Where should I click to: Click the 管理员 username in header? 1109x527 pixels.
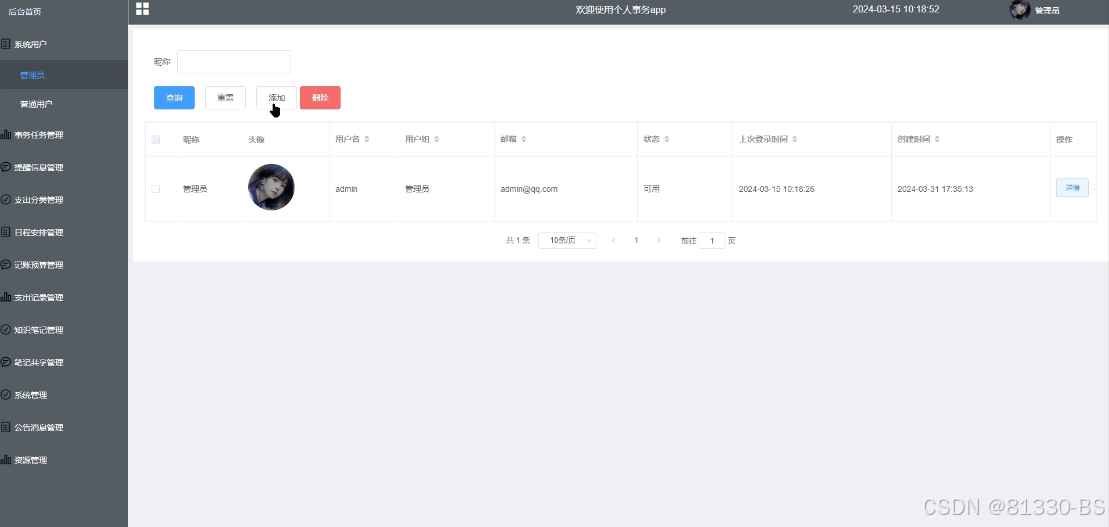pyautogui.click(x=1047, y=11)
